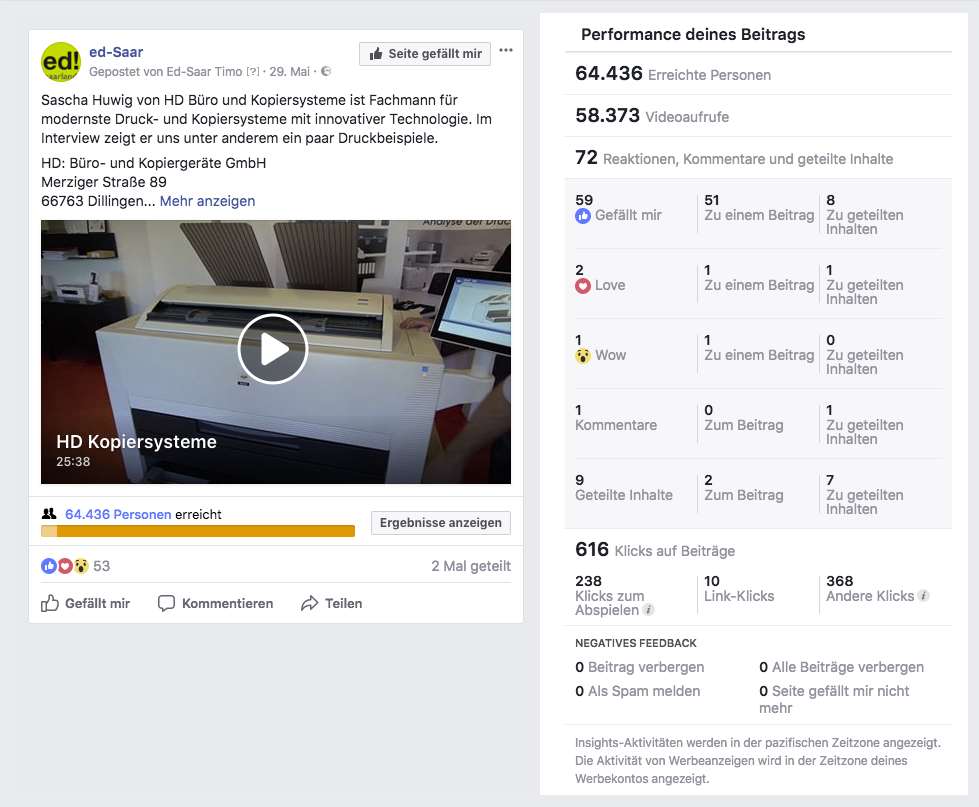Viewport: 979px width, 807px height.
Task: Open the three-dot post options menu
Action: tap(506, 51)
